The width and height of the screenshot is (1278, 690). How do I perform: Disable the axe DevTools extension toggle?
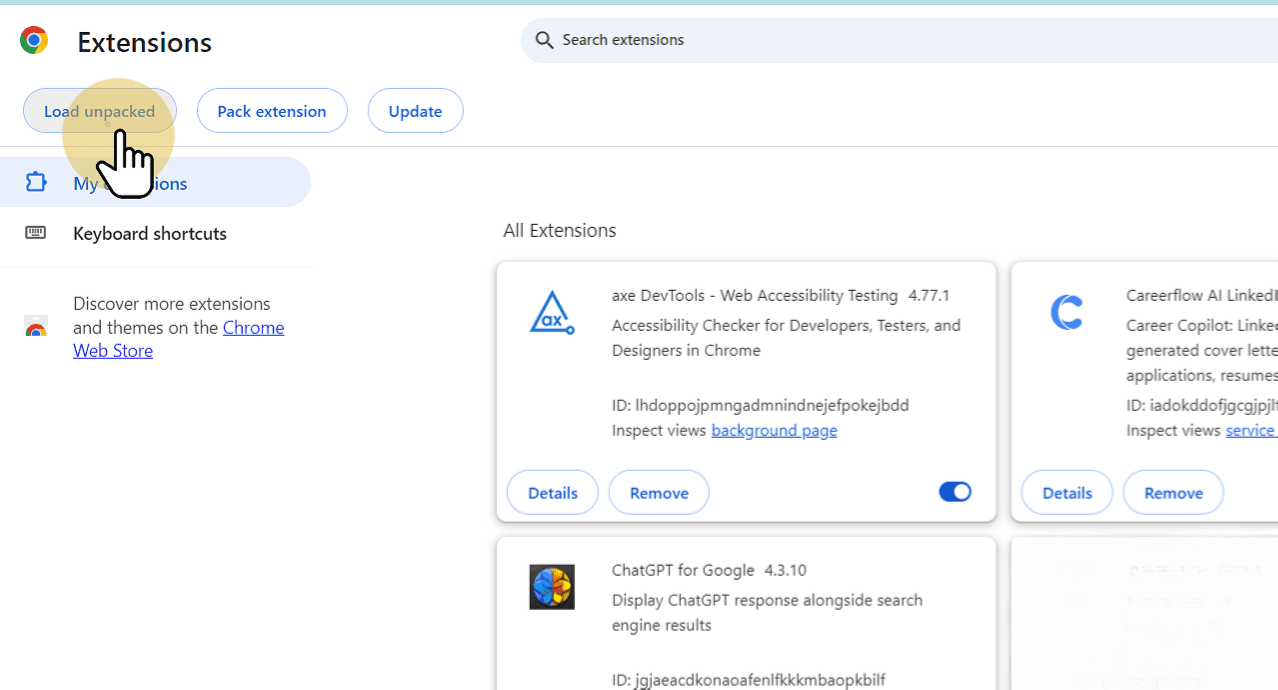point(955,492)
